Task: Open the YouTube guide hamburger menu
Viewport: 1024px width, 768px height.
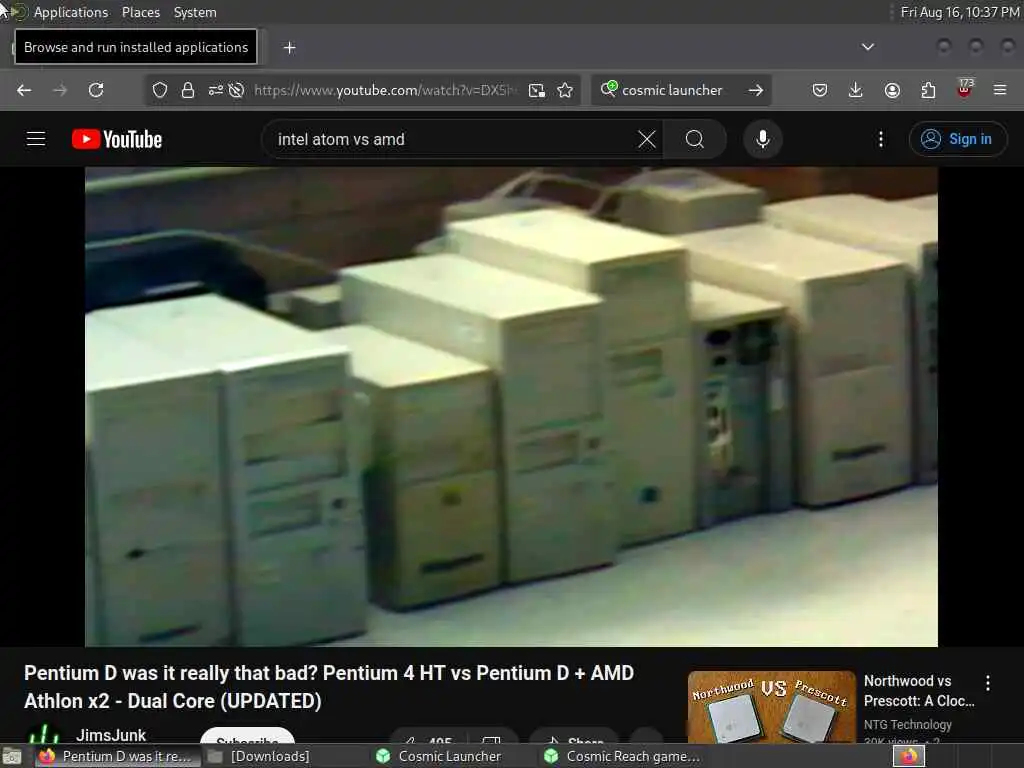Action: coord(36,139)
